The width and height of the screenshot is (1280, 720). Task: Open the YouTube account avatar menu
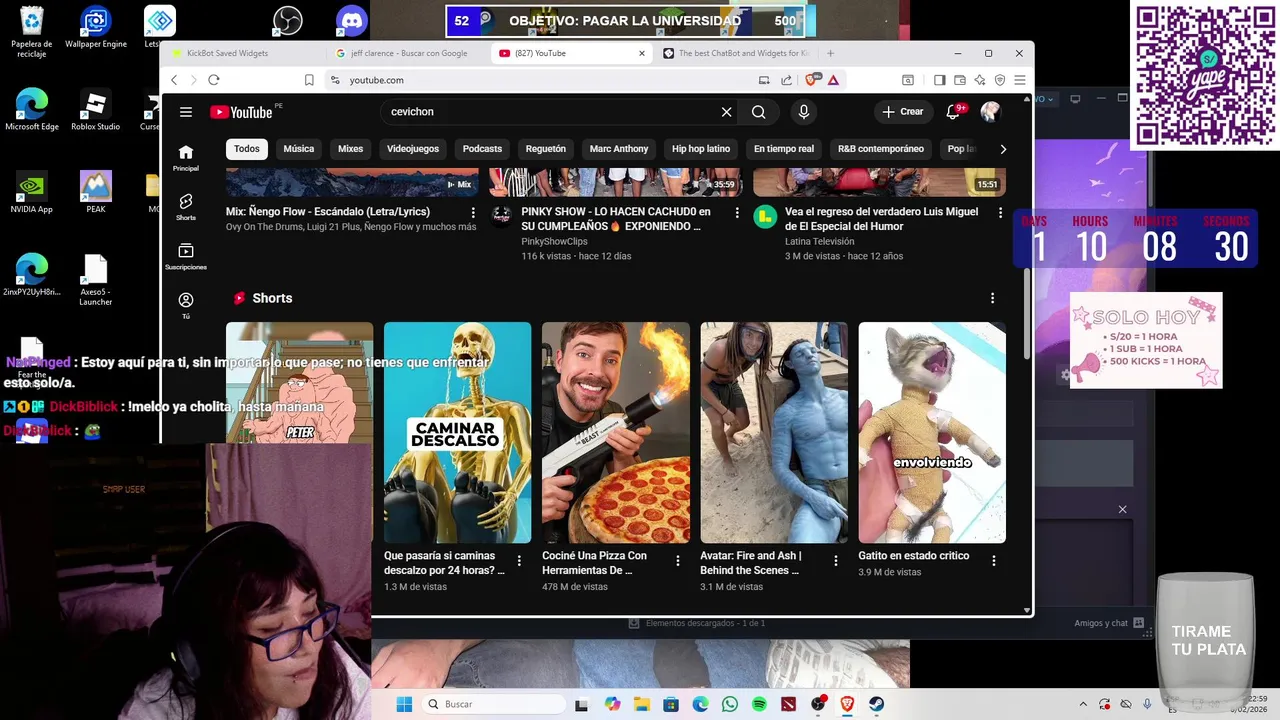point(990,112)
